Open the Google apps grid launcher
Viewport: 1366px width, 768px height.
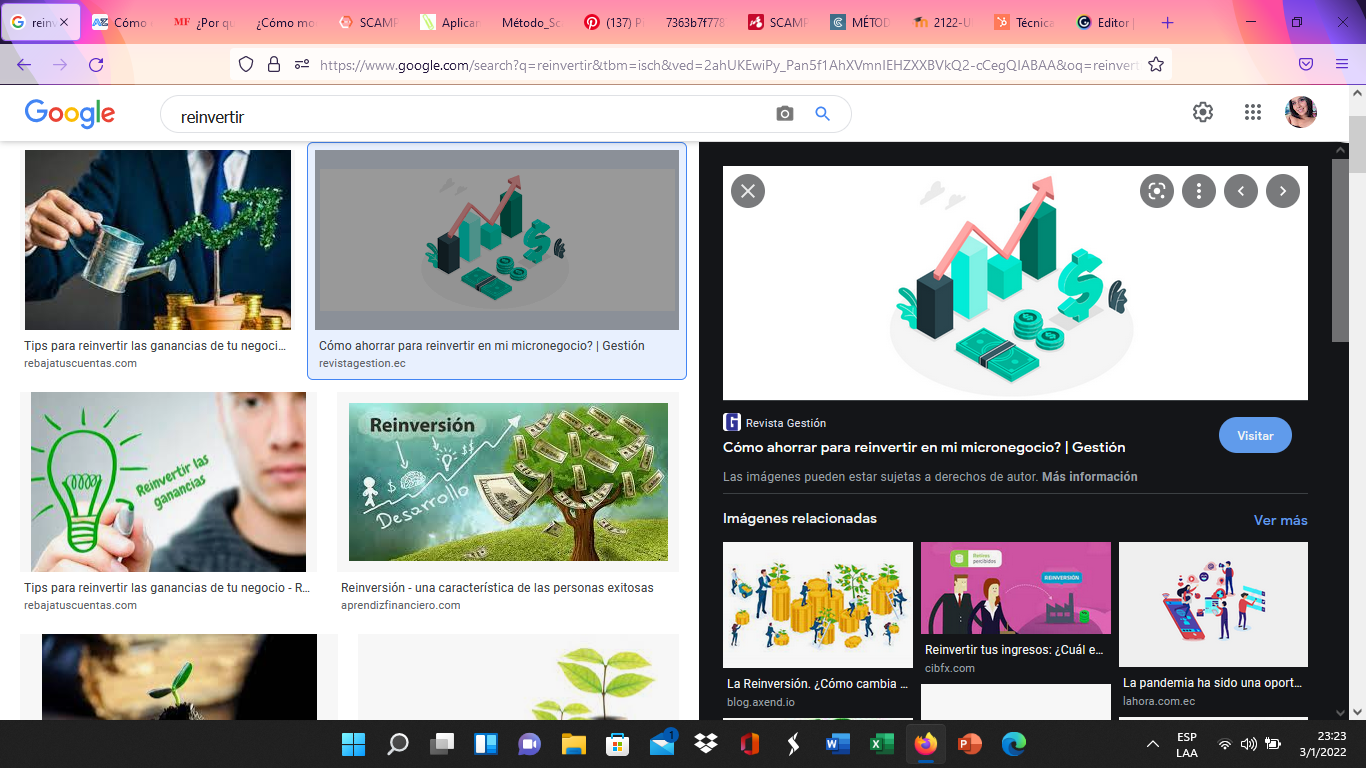[x=1252, y=112]
